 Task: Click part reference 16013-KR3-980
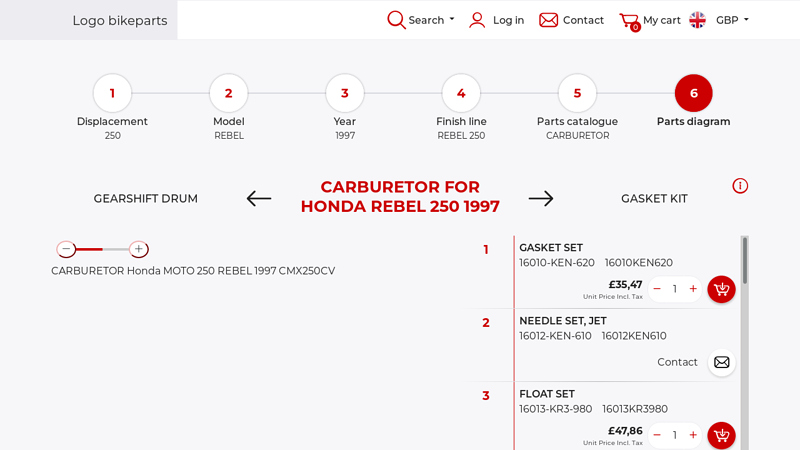(x=556, y=409)
